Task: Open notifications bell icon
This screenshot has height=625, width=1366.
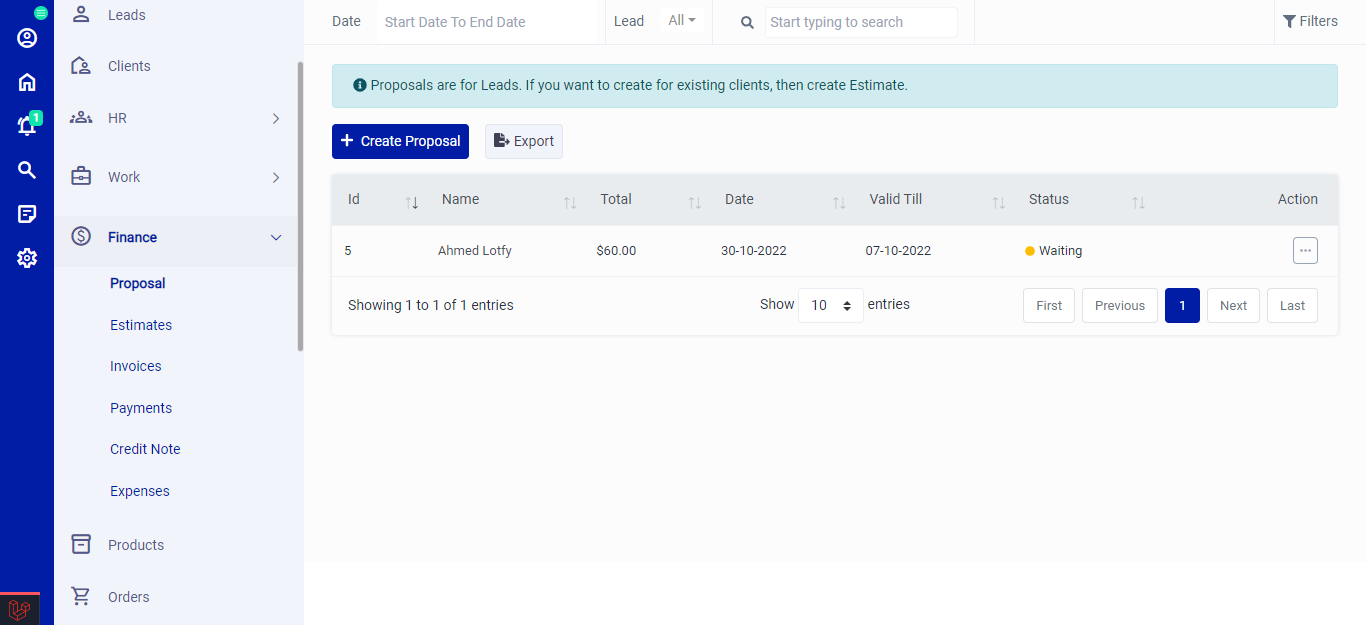Action: click(x=27, y=126)
